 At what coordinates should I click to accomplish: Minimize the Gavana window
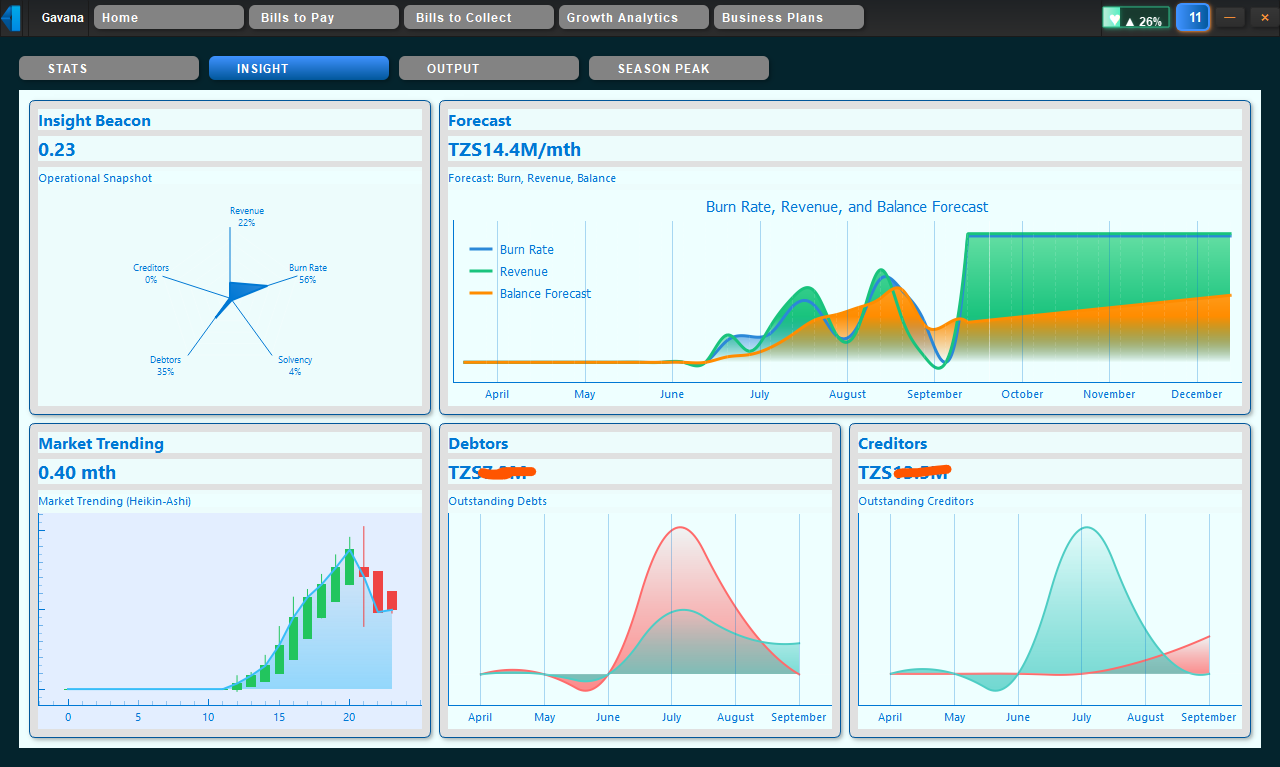tap(1230, 17)
